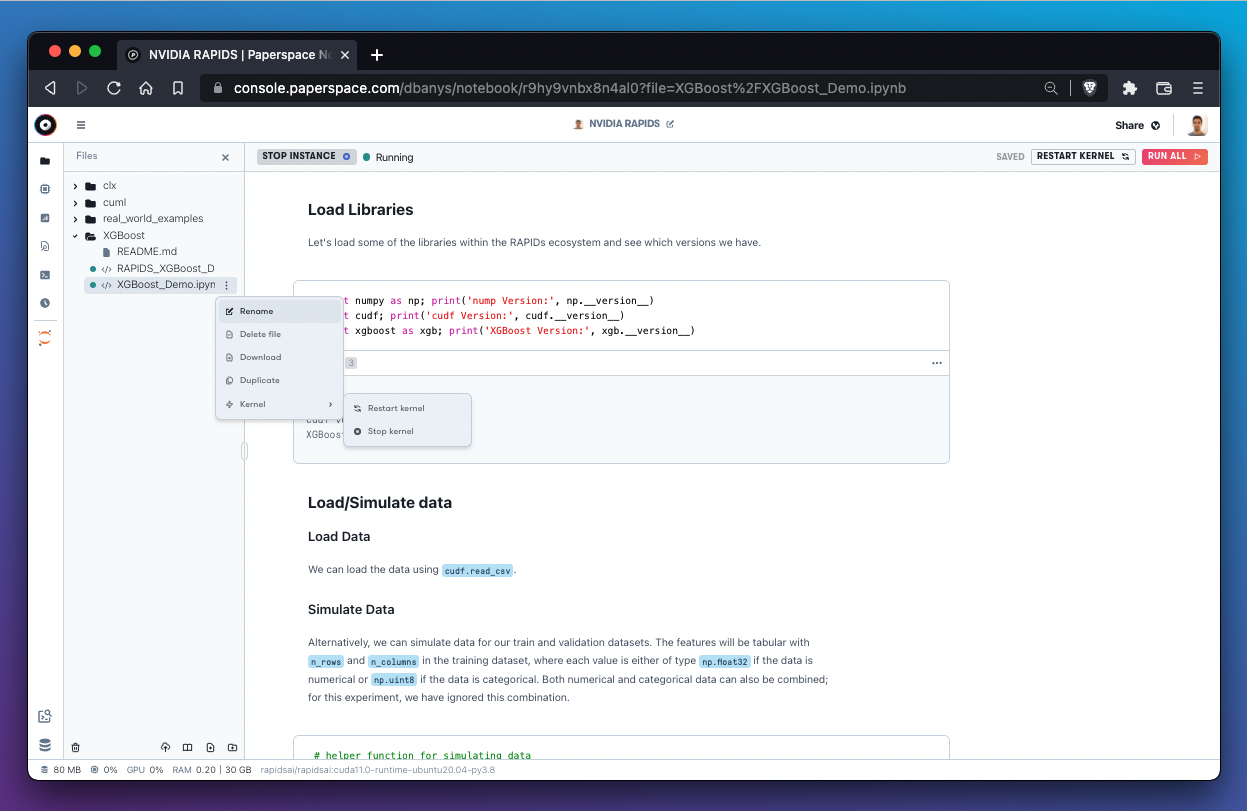Viewport: 1247px width, 811px height.
Task: Open the Files panel from the sidebar
Action: coord(44,161)
